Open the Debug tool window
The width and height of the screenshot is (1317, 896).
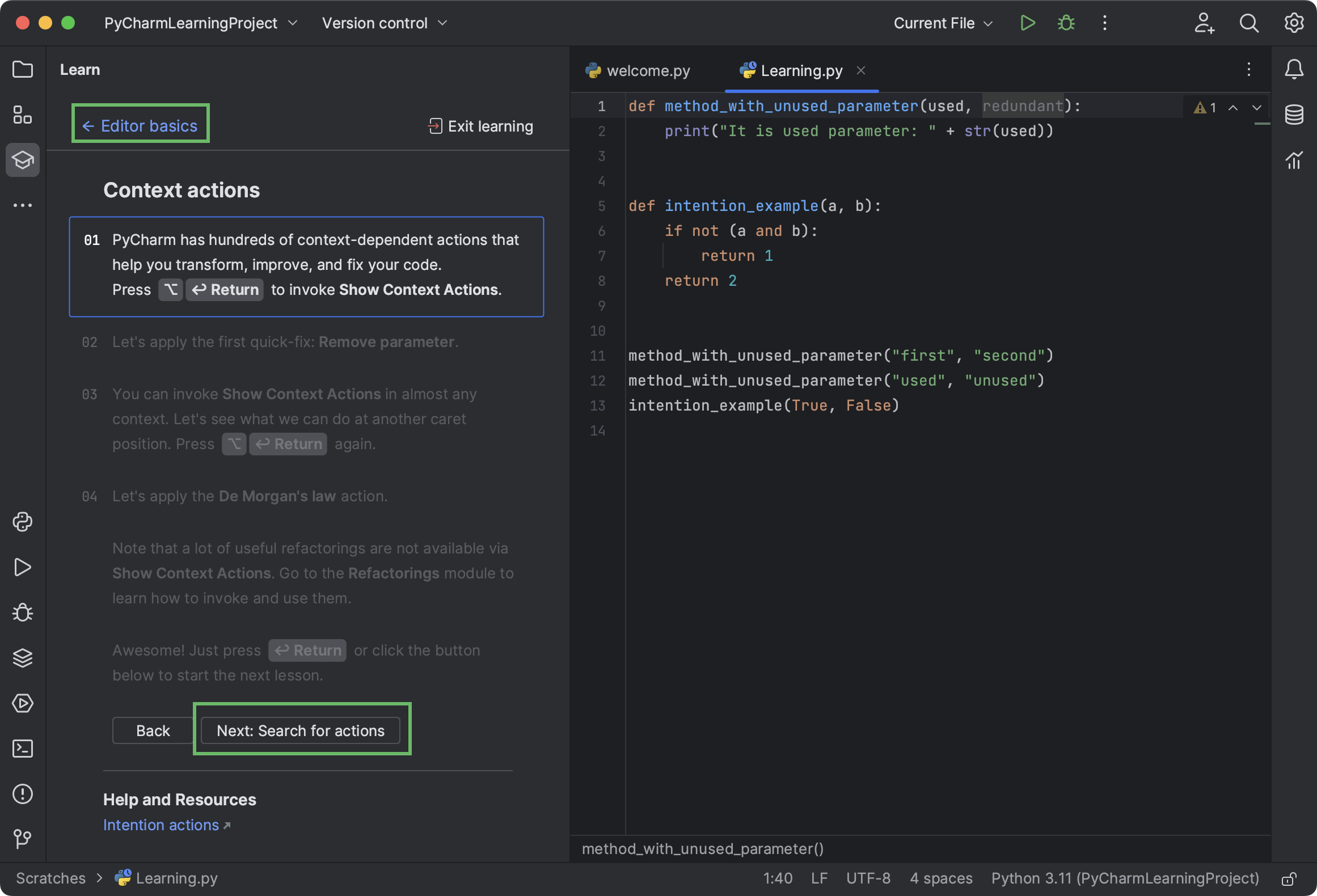pos(23,612)
